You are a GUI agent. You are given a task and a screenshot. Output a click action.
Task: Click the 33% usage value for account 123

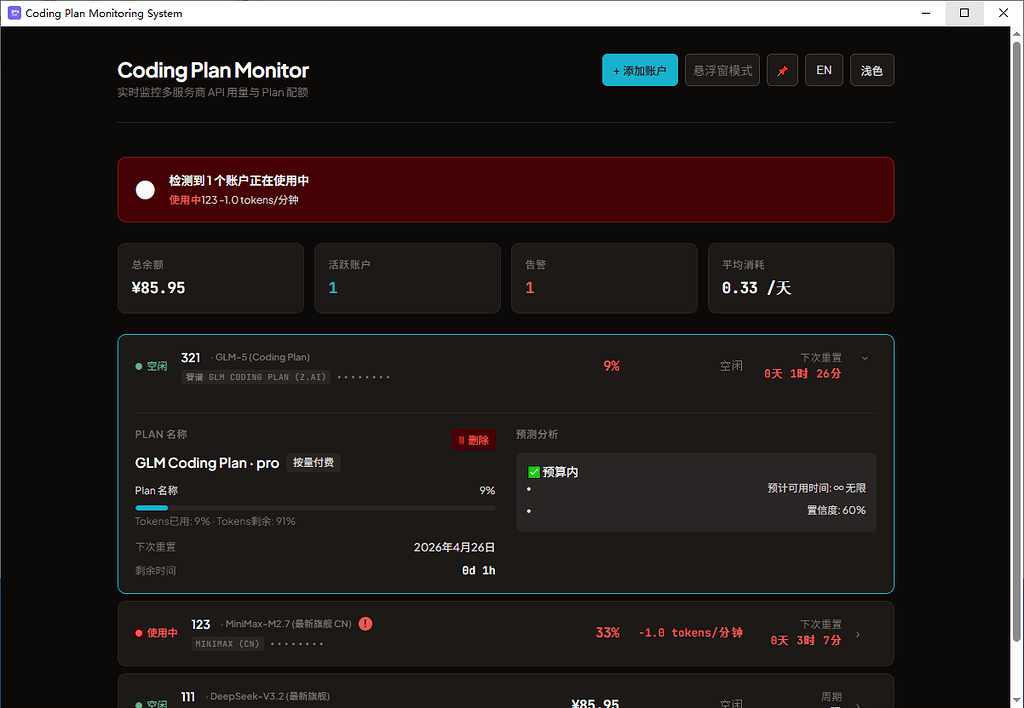click(x=607, y=632)
